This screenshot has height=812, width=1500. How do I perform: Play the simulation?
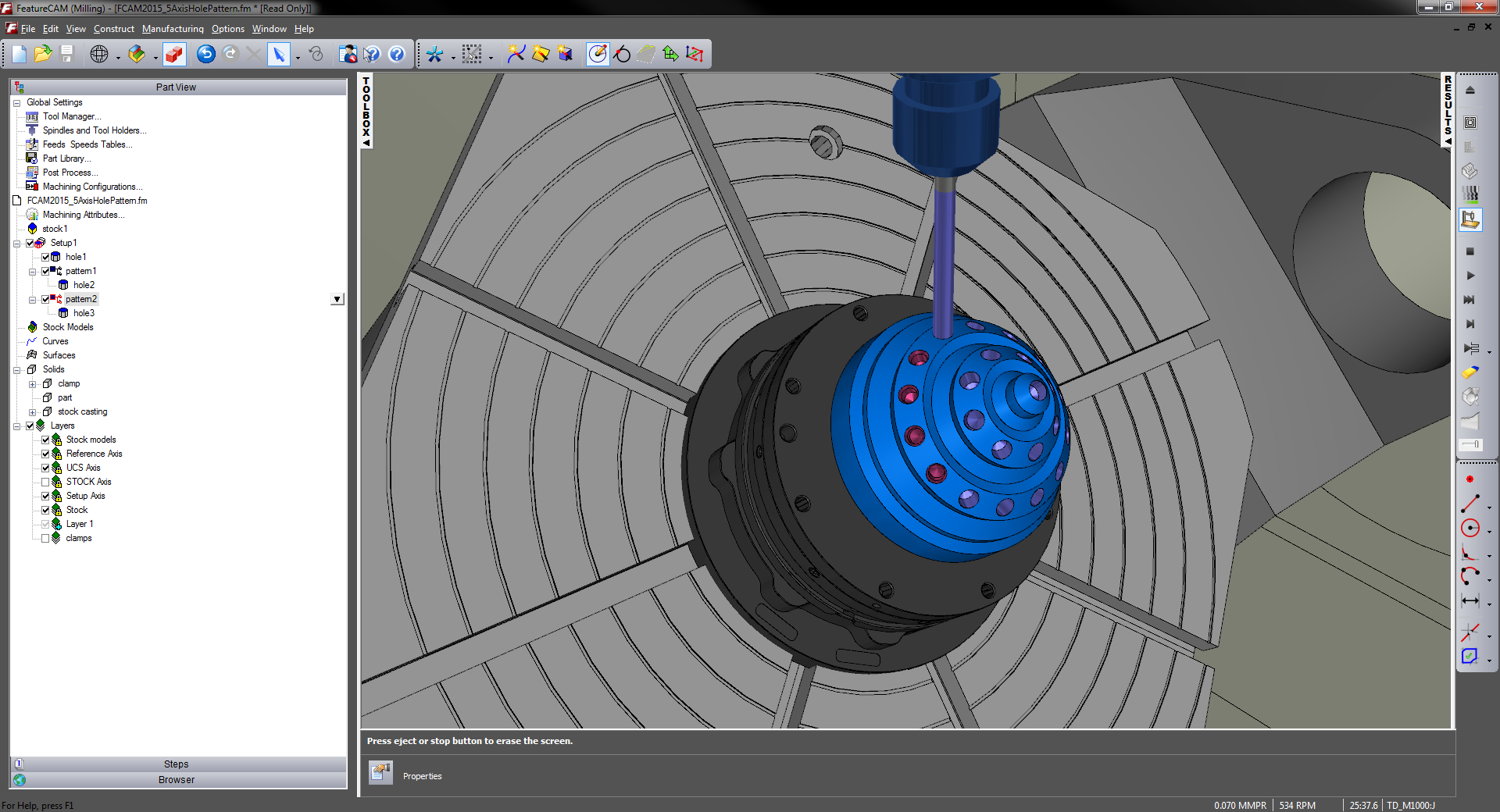click(x=1470, y=276)
